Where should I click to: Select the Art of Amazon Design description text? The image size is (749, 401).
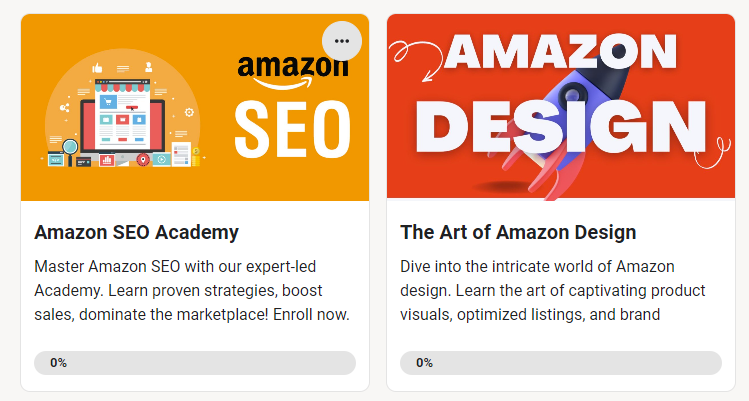[552, 291]
